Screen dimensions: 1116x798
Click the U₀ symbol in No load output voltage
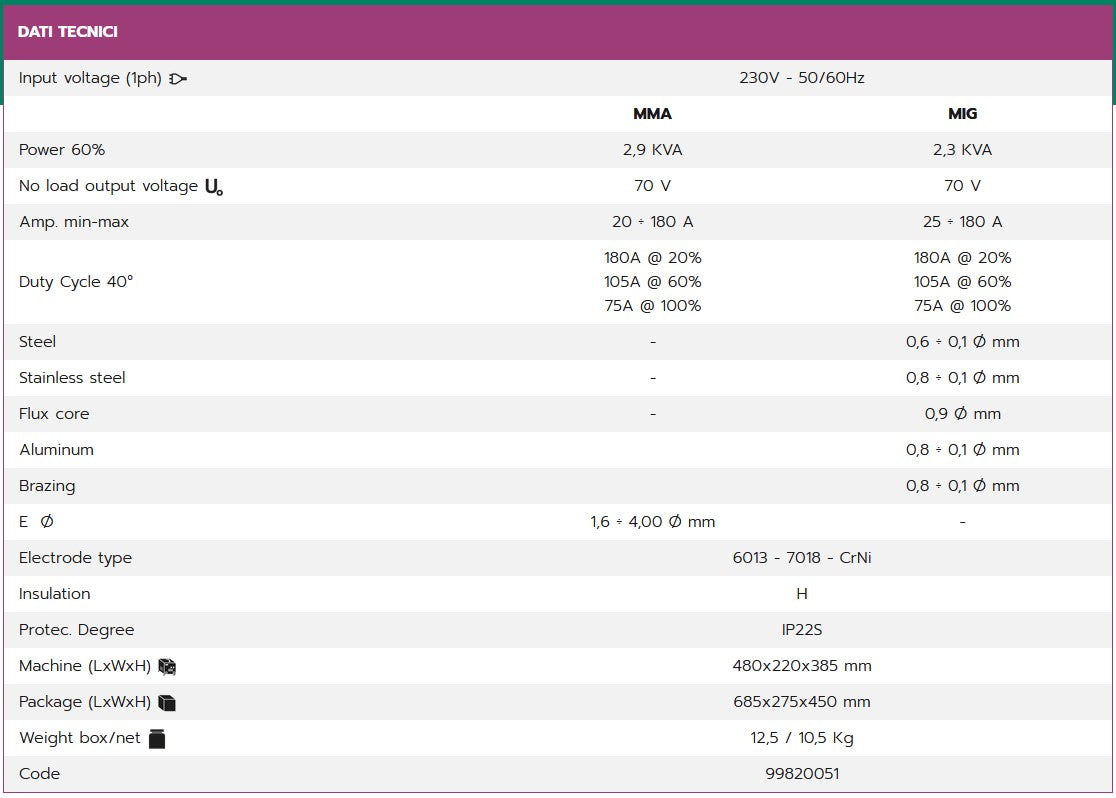point(214,187)
